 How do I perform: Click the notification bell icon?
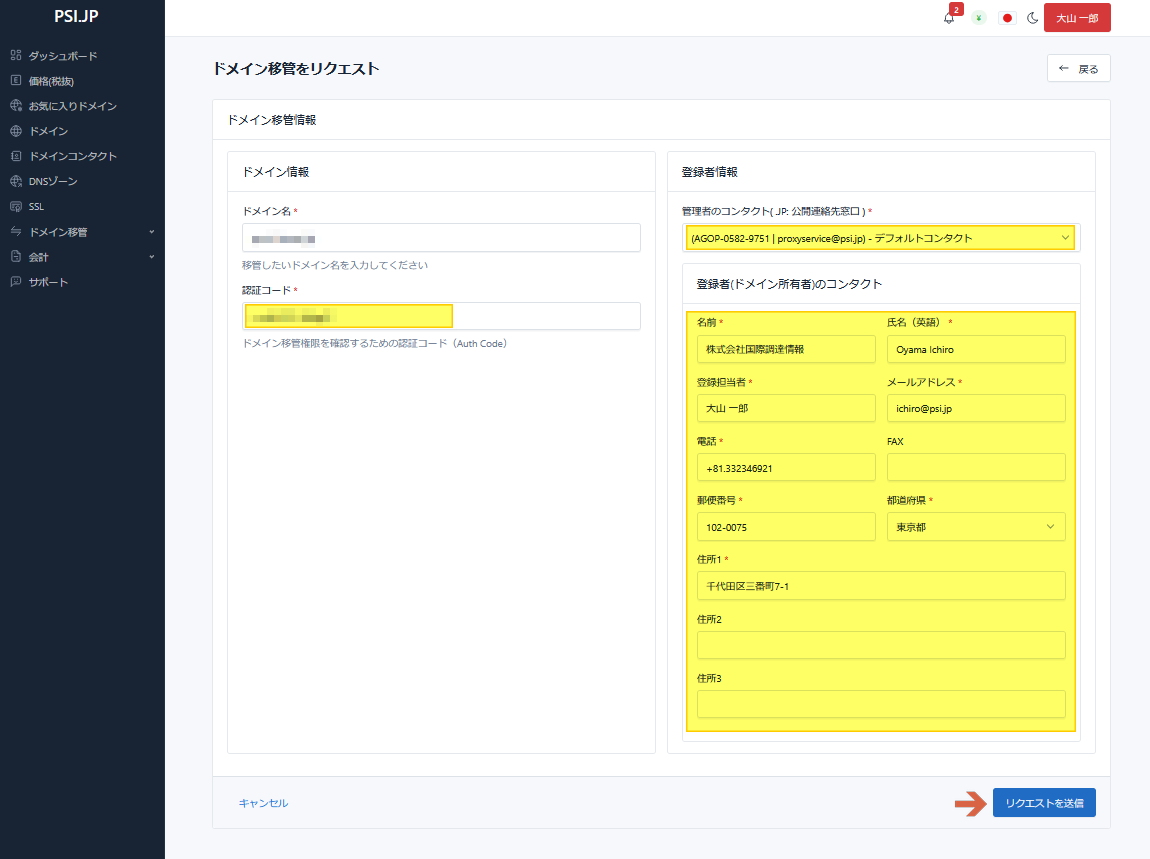pyautogui.click(x=949, y=18)
